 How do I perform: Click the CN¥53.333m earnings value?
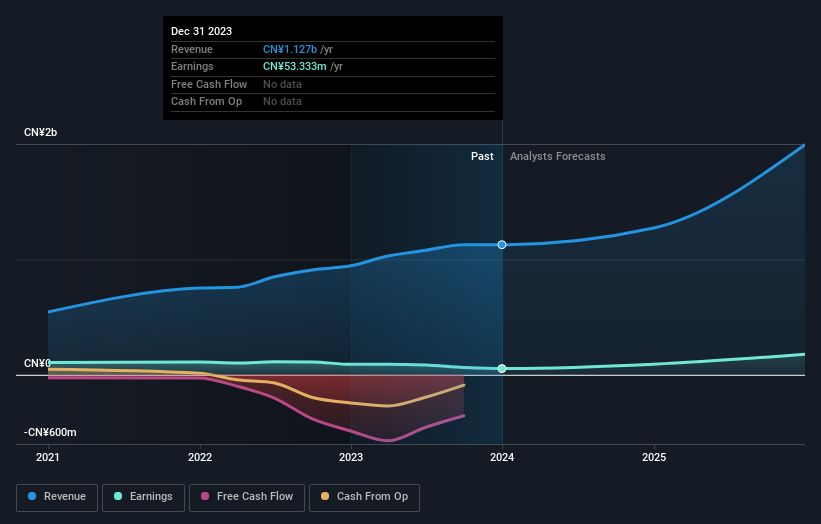point(295,66)
